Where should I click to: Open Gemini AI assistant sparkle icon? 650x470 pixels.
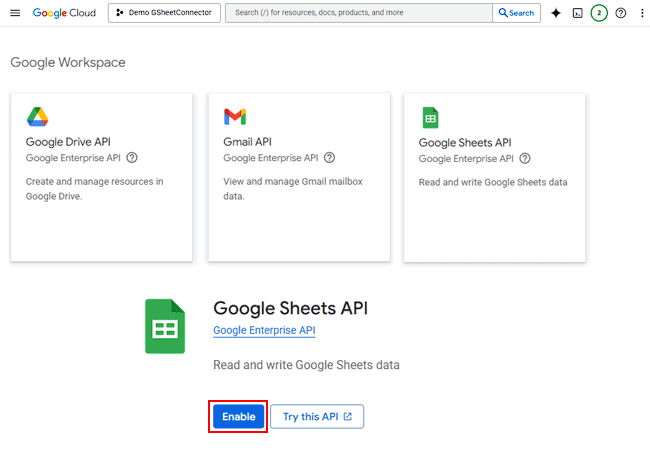point(556,13)
